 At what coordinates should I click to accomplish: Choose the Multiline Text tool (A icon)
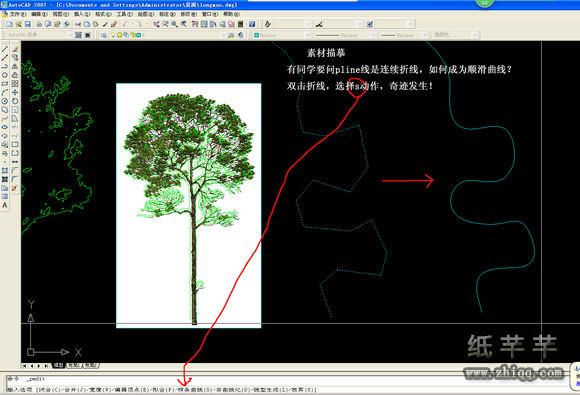pyautogui.click(x=5, y=205)
